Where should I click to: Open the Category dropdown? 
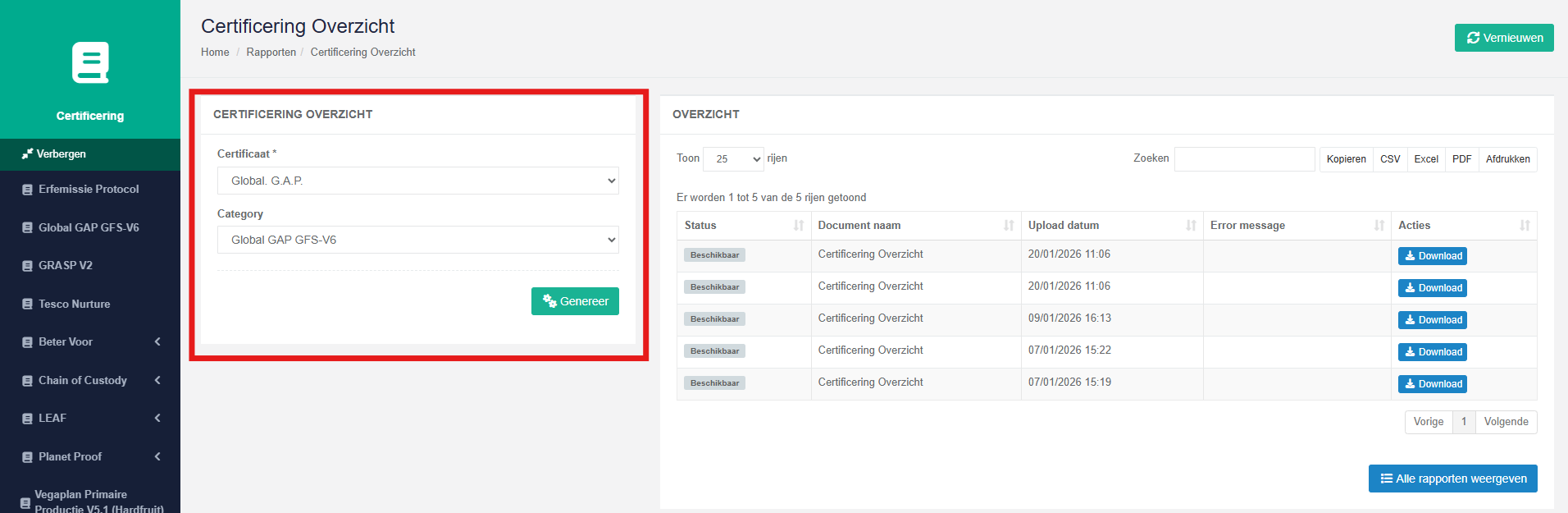[x=418, y=240]
